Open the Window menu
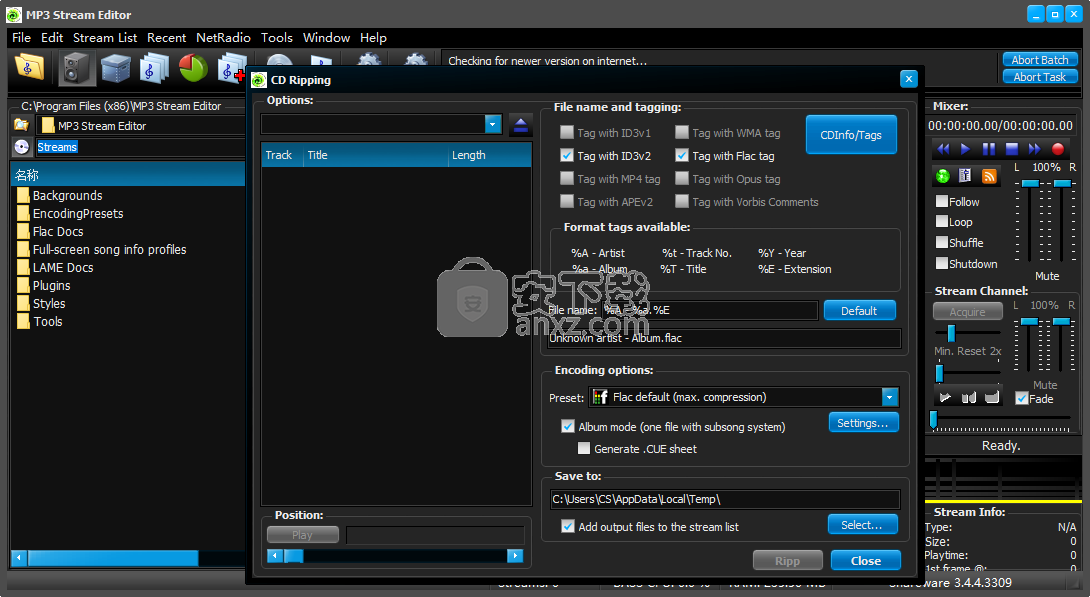1090x597 pixels. pos(326,38)
